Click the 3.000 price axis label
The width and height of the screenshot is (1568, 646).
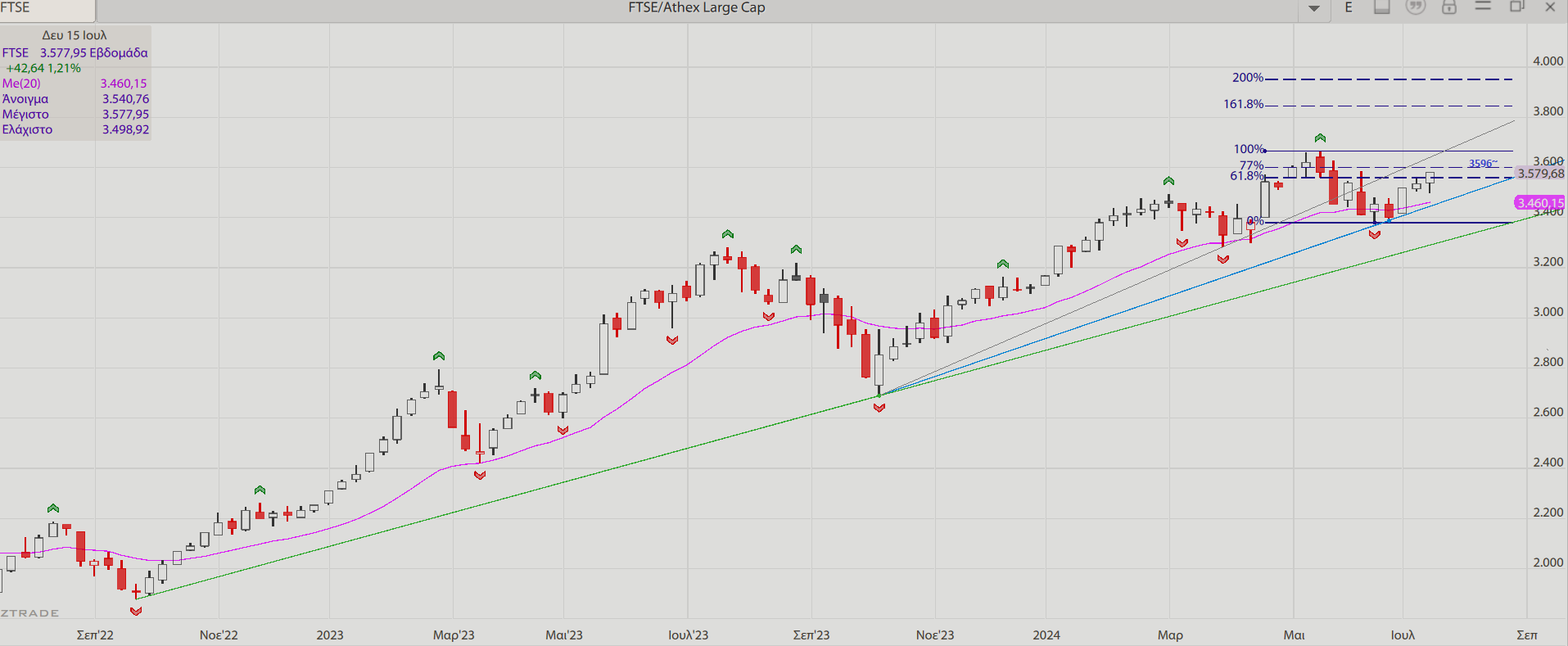tap(1548, 312)
